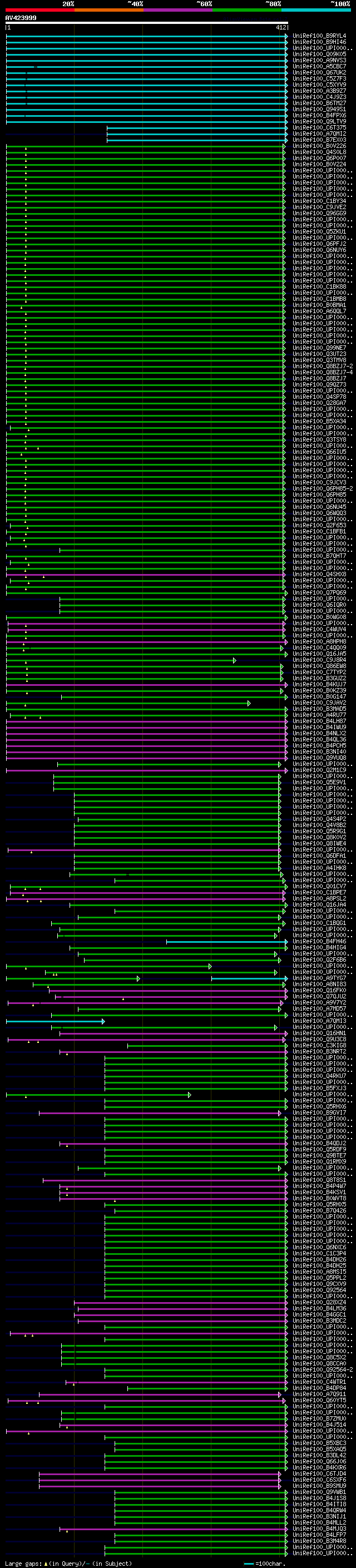This screenshot has height=1568, width=356.
Task: Open hit UniRef100_A5CBC7
Action: pos(319,66)
